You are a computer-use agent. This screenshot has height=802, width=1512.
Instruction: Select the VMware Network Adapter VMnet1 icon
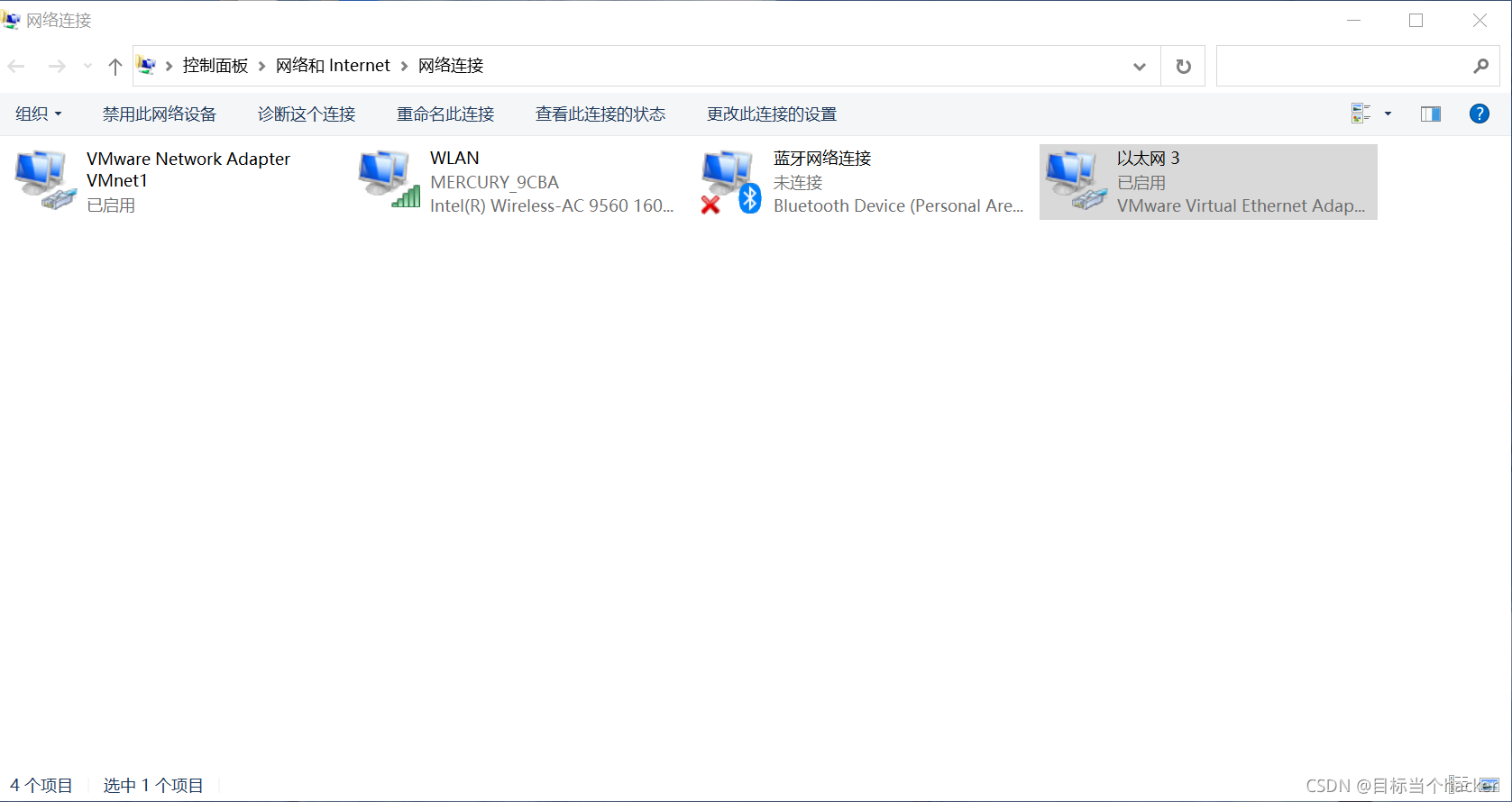coord(45,180)
